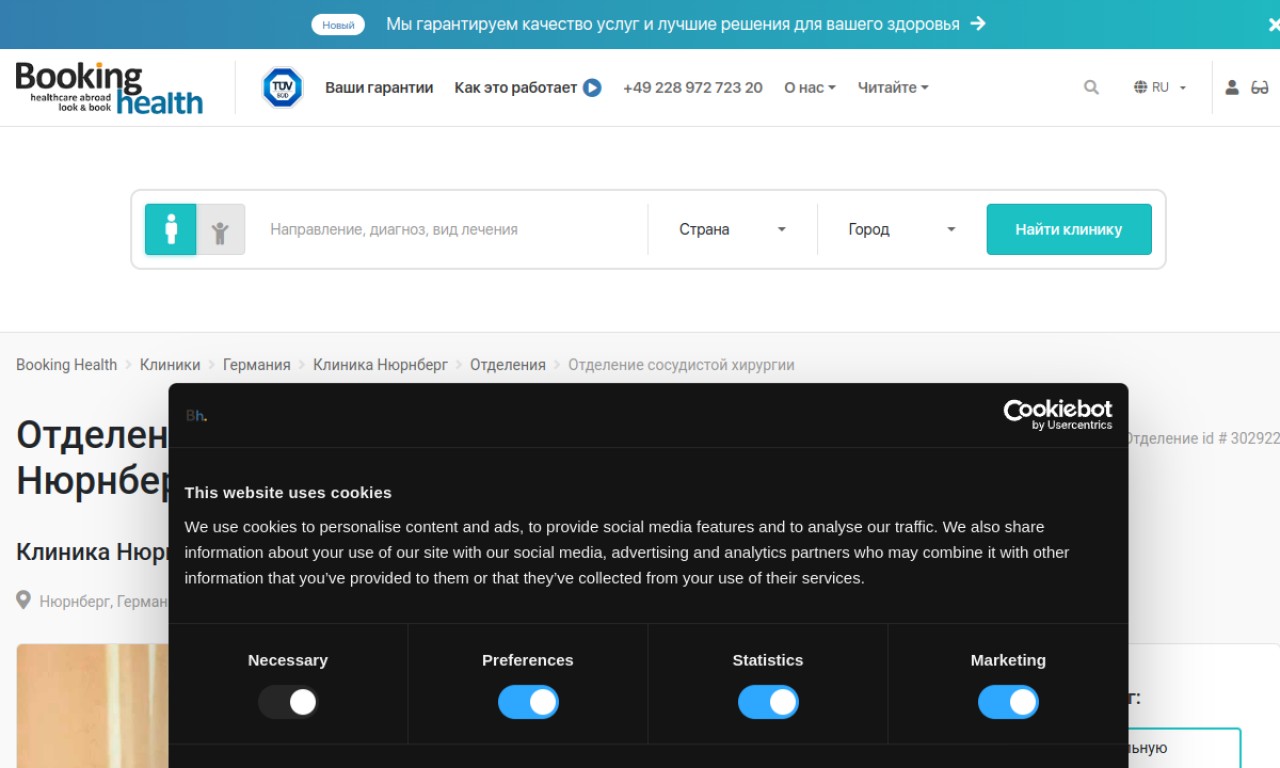1280x768 pixels.
Task: Open the Город dropdown
Action: 901,230
